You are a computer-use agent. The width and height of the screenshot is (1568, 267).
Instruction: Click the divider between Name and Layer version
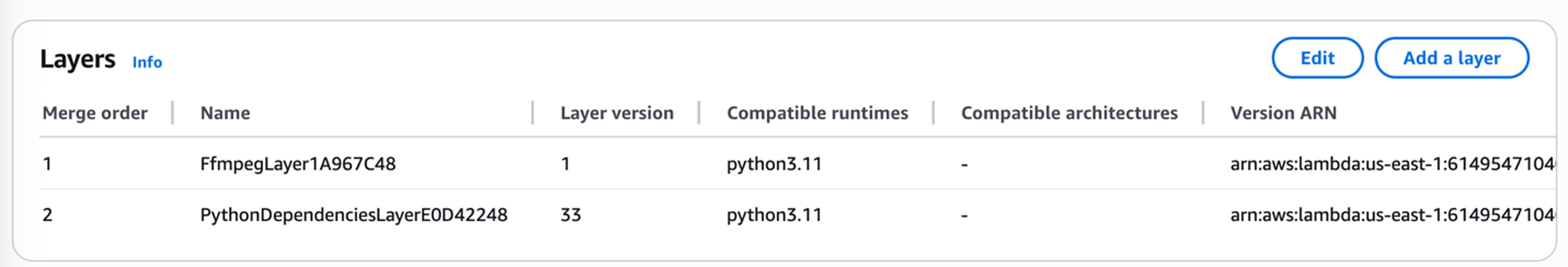(x=533, y=113)
